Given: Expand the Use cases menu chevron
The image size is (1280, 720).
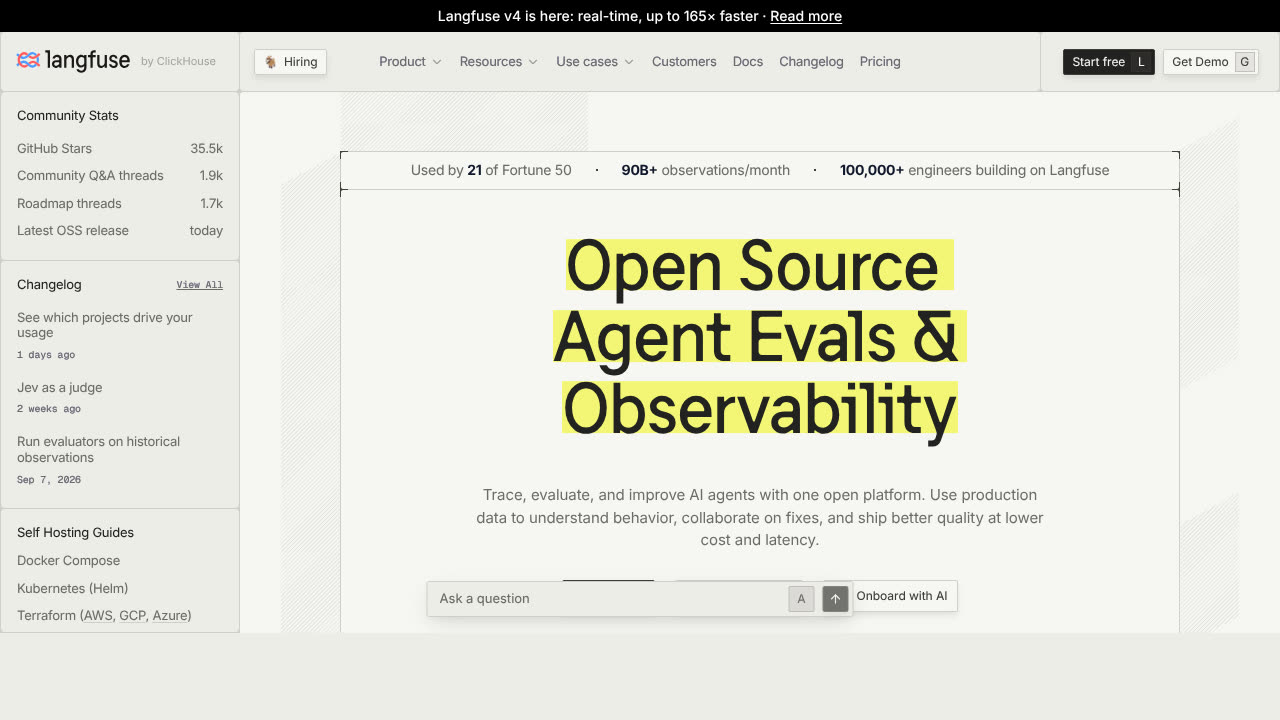Looking at the screenshot, I should pyautogui.click(x=629, y=62).
